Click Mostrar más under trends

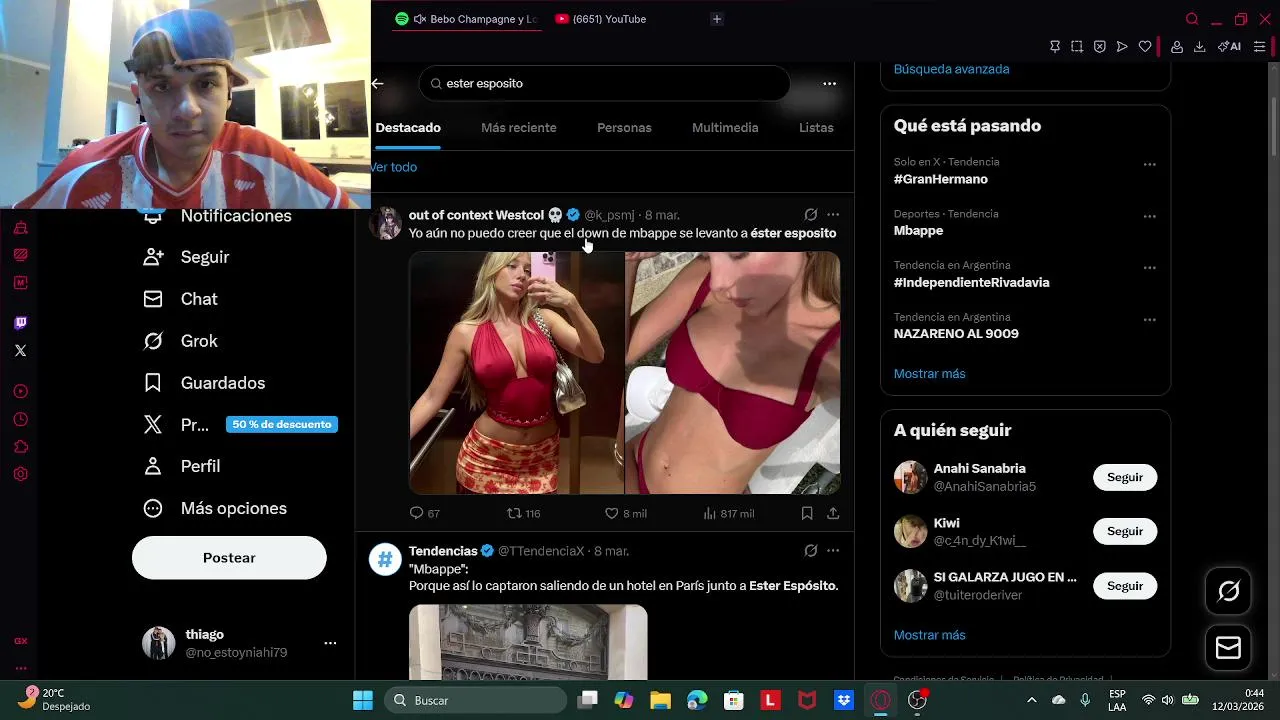[x=929, y=374]
